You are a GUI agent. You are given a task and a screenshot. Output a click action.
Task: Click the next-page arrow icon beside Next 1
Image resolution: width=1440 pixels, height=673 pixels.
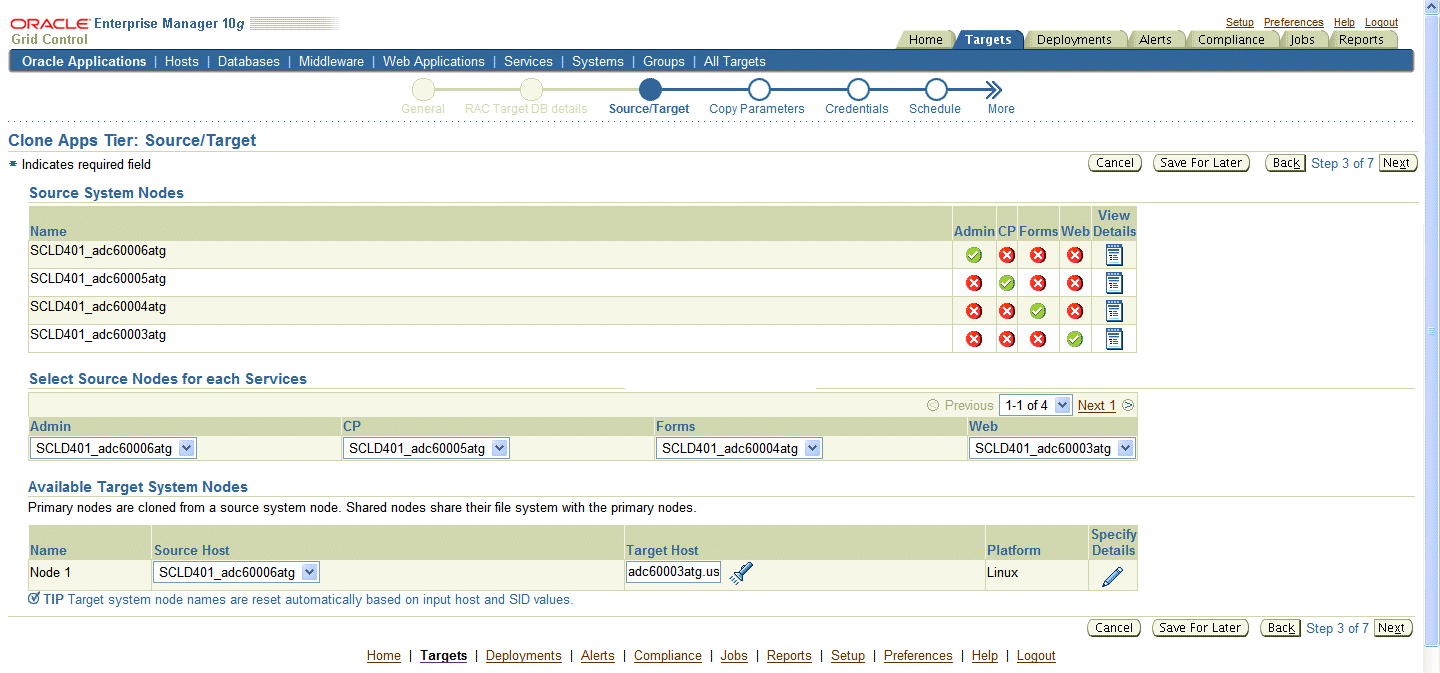pos(1128,405)
